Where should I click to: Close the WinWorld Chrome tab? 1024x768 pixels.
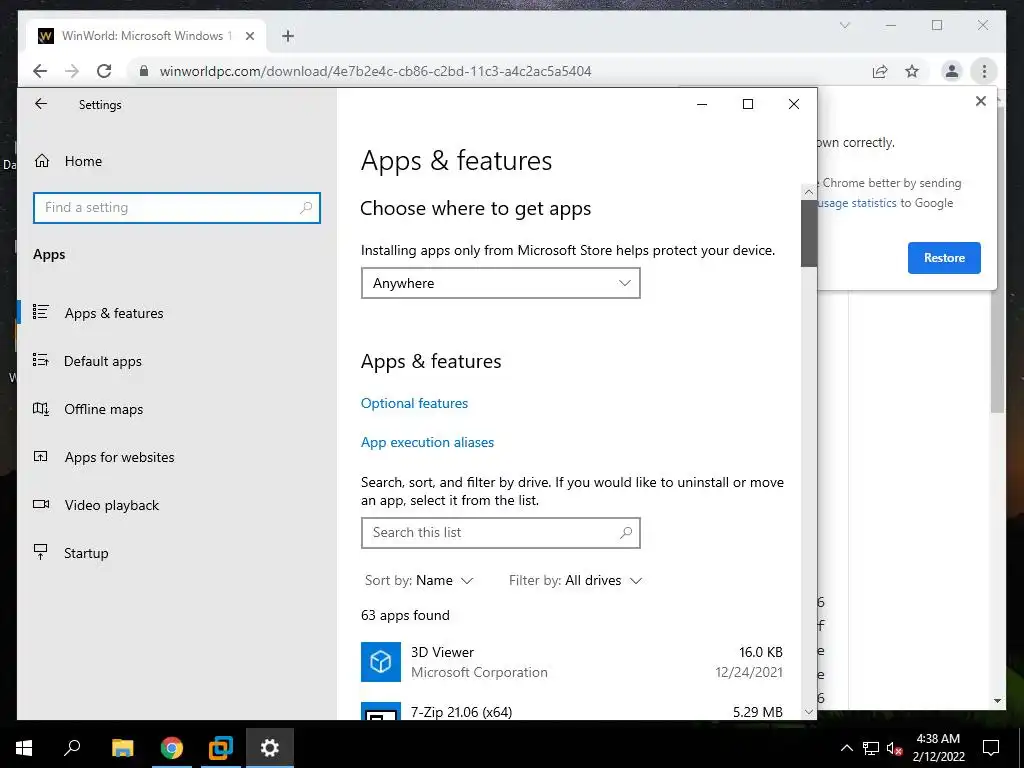(249, 36)
